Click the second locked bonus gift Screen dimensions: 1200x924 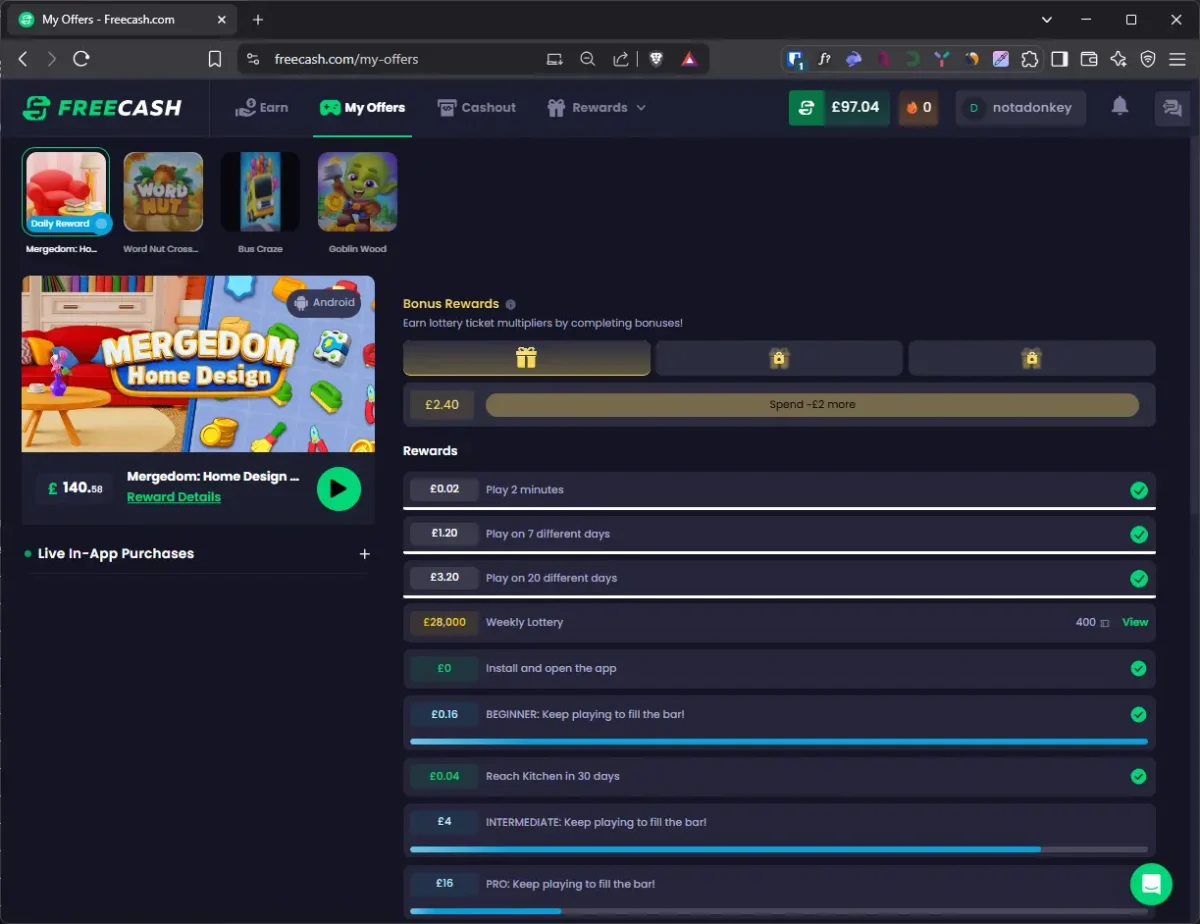pyautogui.click(x=779, y=358)
